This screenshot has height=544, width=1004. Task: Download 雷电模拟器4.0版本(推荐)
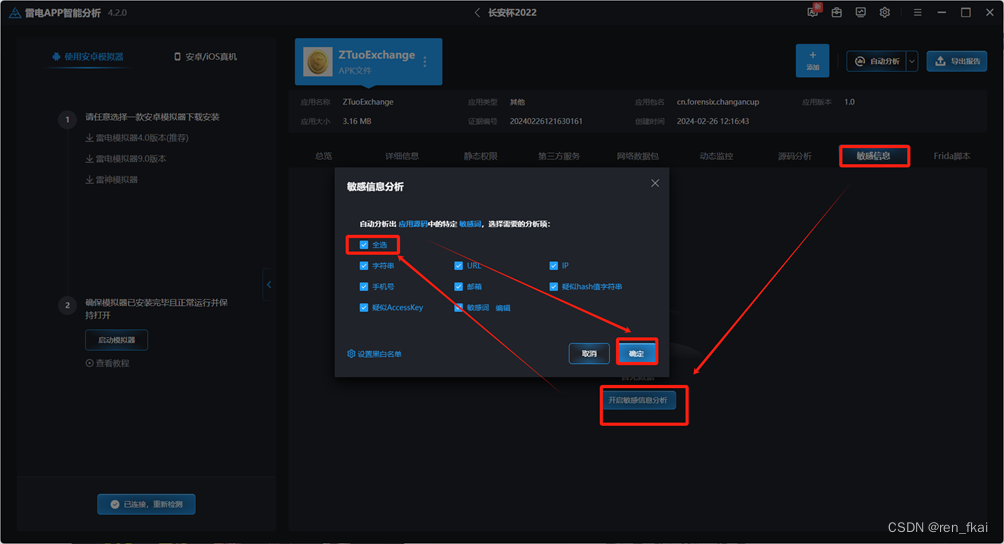(x=137, y=138)
